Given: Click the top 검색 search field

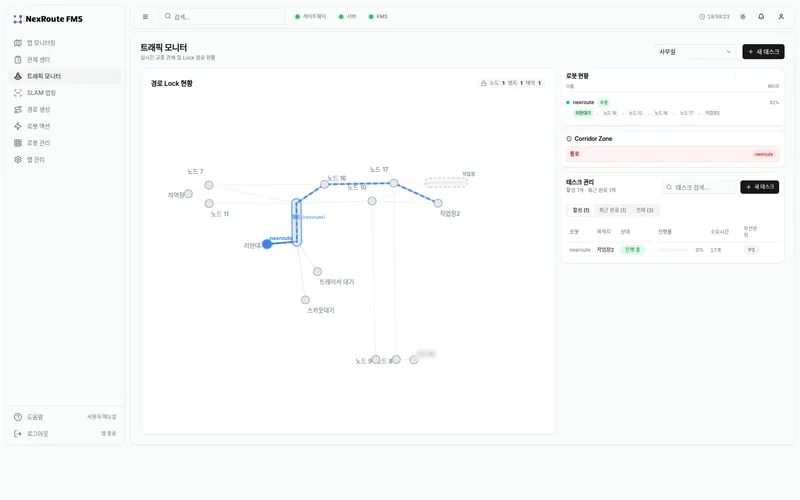Looking at the screenshot, I should tap(223, 17).
